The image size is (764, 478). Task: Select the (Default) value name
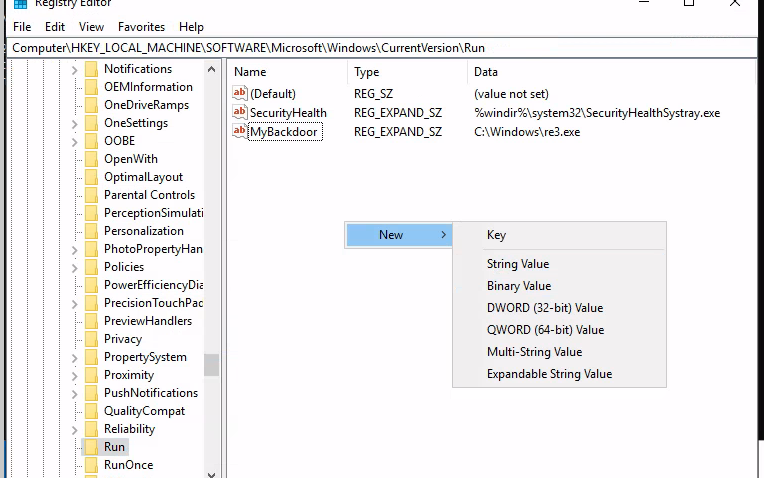coord(272,94)
